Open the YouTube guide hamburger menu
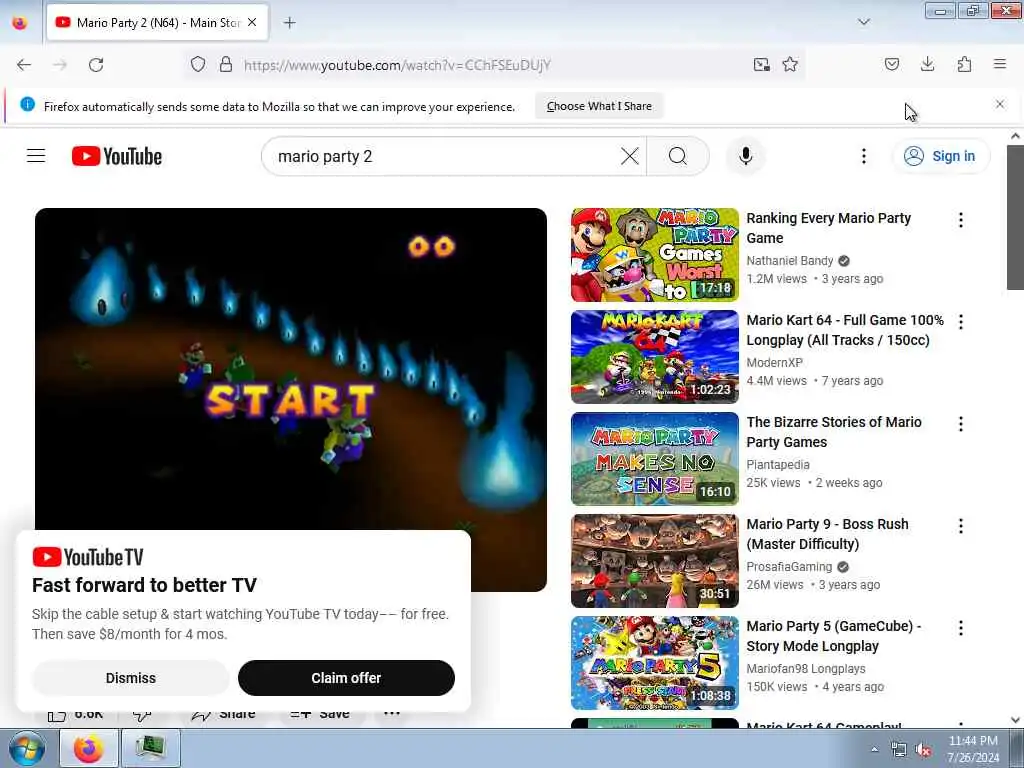This screenshot has height=768, width=1024. point(36,156)
